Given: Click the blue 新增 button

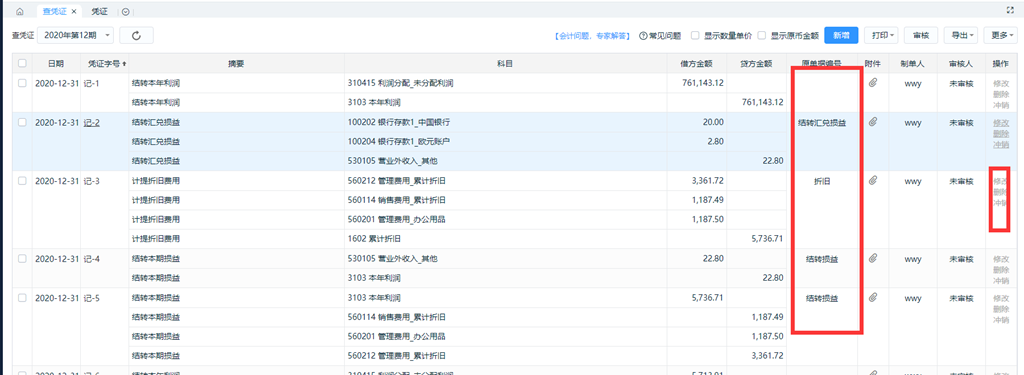Looking at the screenshot, I should click(841, 35).
